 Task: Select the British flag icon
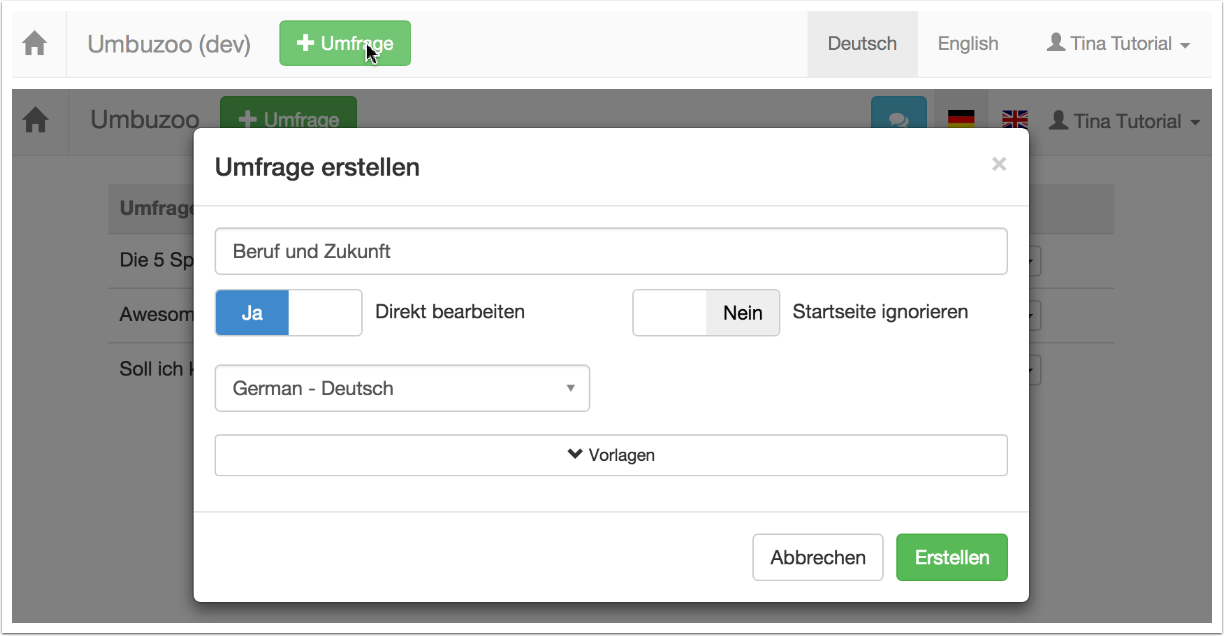pos(1015,120)
